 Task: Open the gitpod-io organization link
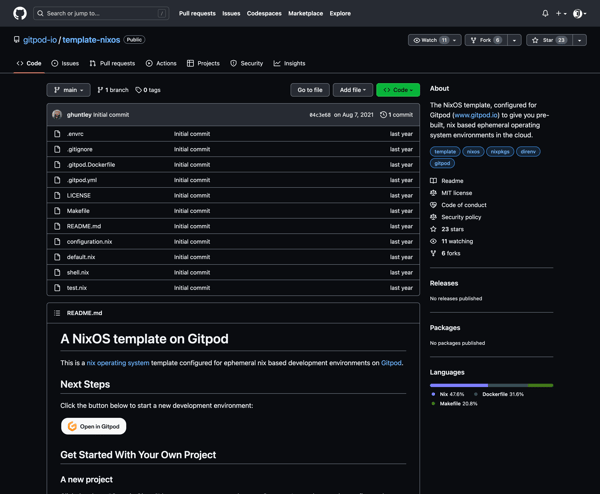40,40
